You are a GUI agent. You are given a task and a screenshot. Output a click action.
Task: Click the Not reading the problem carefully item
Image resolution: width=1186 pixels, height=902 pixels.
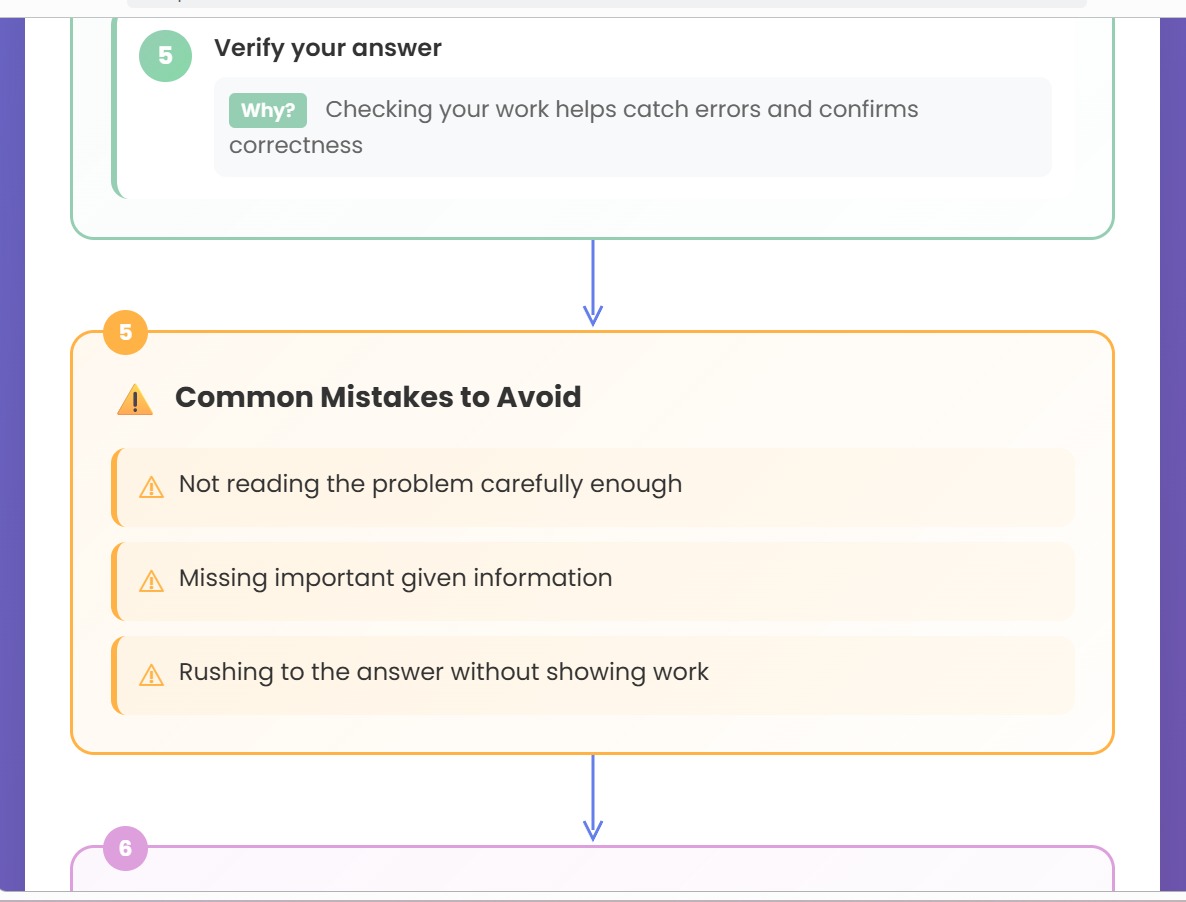click(x=593, y=487)
